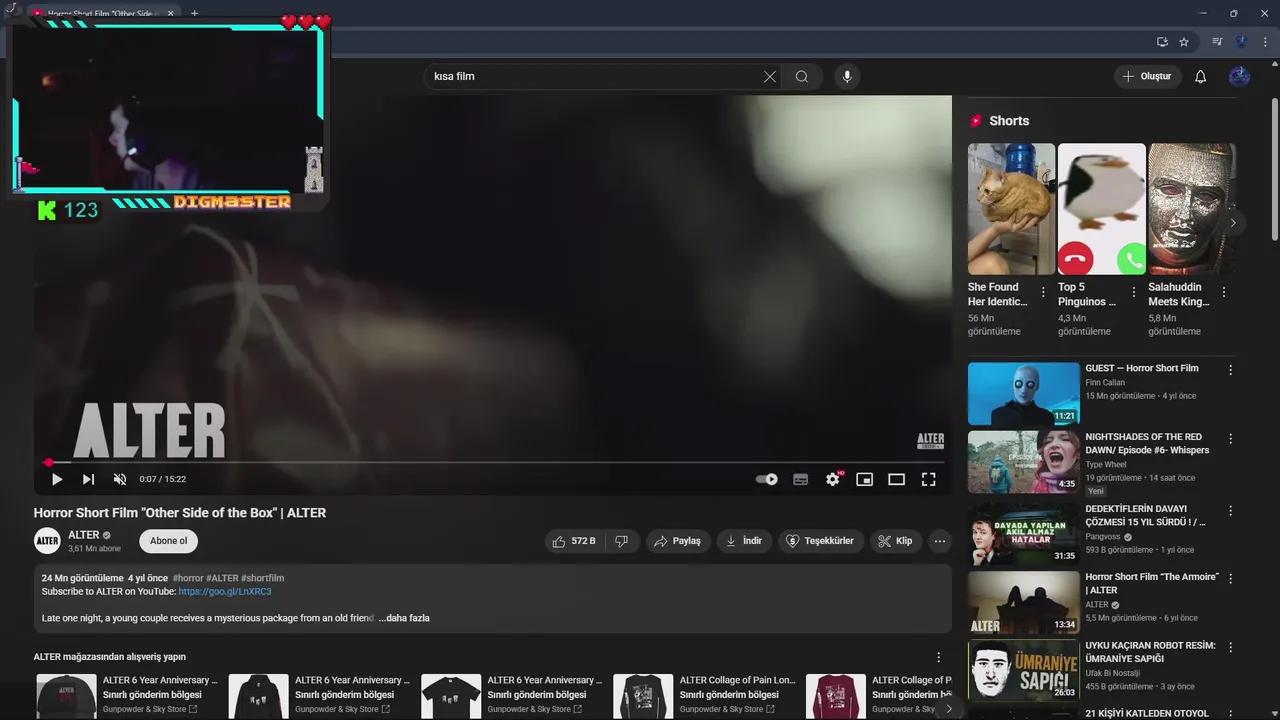Expand description with ...daha fazla
The height and width of the screenshot is (720, 1280).
click(404, 618)
